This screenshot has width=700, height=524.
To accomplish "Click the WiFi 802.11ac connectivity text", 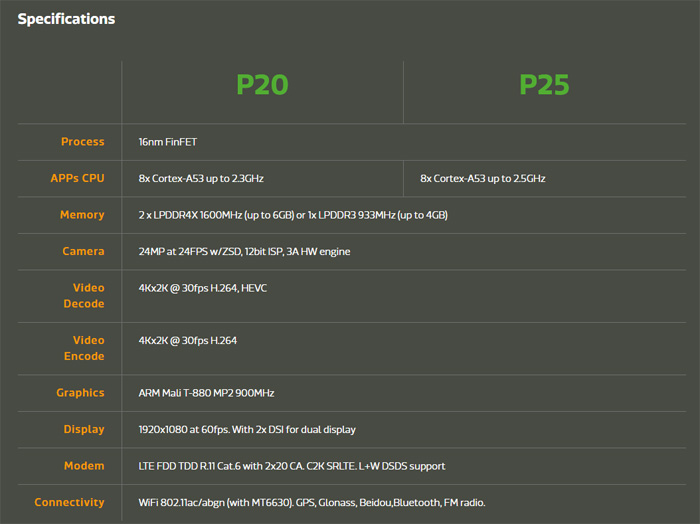I will pos(312,502).
